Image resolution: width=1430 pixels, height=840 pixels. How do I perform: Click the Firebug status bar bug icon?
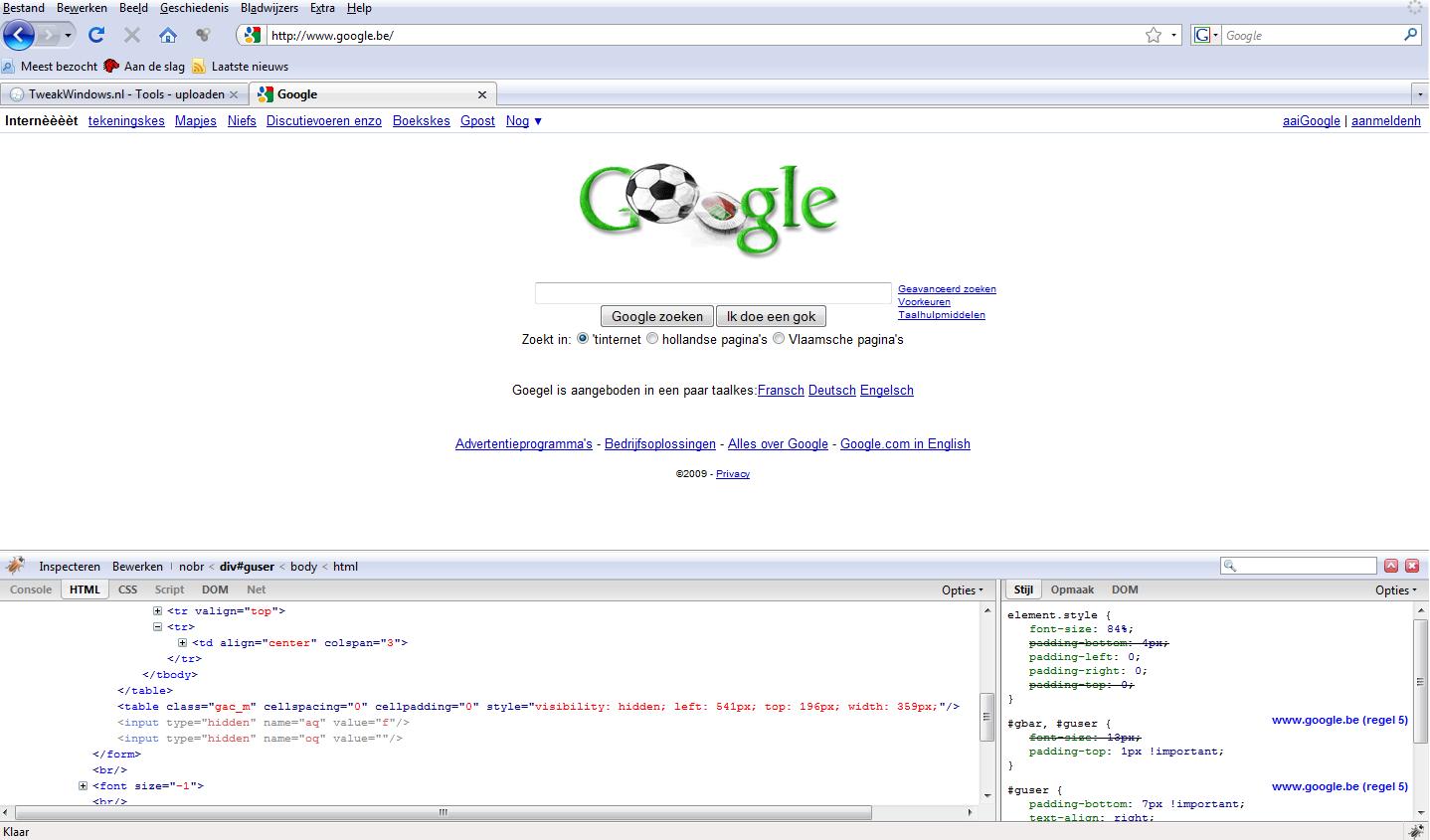click(x=1417, y=831)
